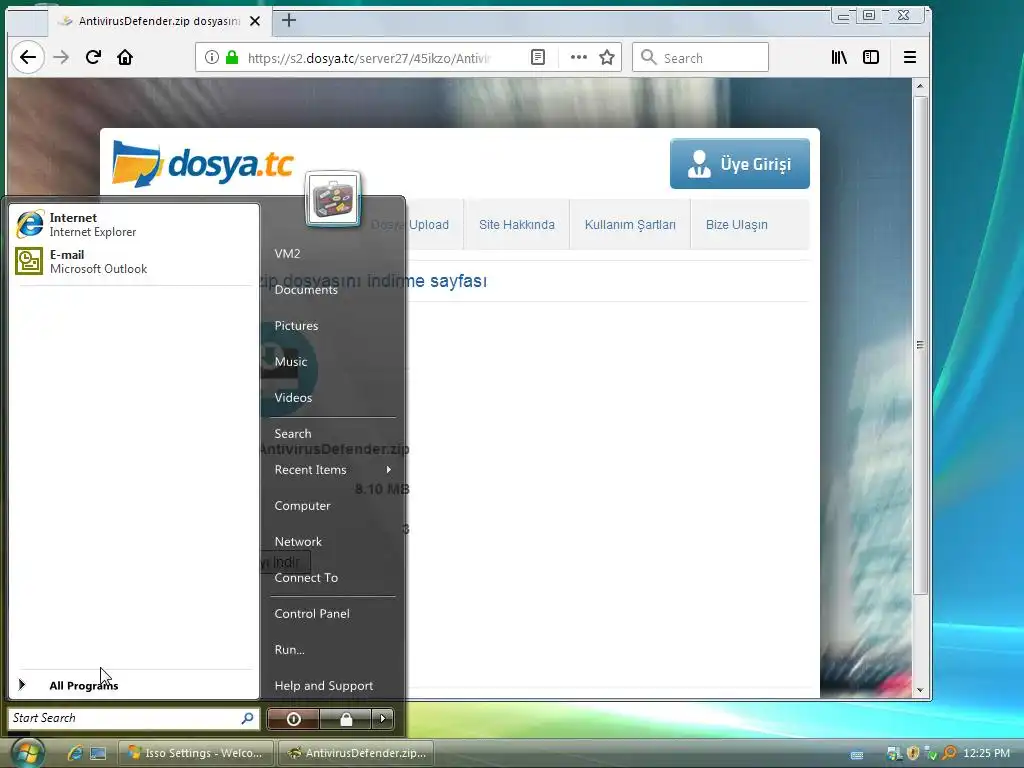
Task: Click the page scrollbar down arrow
Action: [x=920, y=690]
